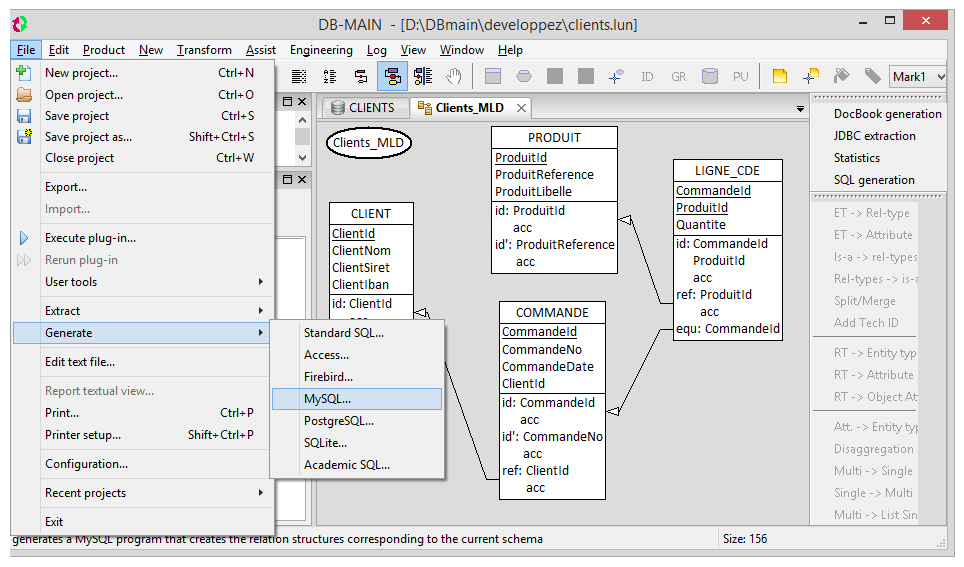This screenshot has height=567, width=964.
Task: Open the Edit menu
Action: click(x=58, y=50)
